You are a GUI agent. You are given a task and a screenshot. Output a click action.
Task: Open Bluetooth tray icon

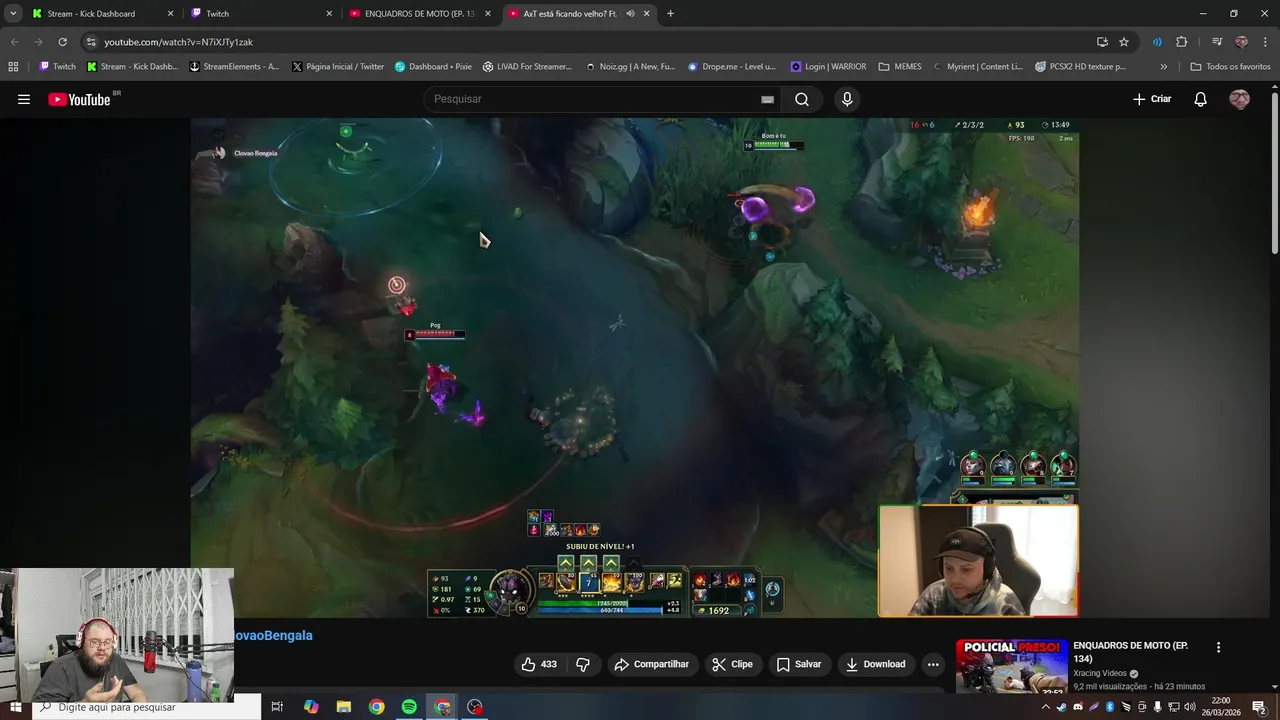(1110, 707)
